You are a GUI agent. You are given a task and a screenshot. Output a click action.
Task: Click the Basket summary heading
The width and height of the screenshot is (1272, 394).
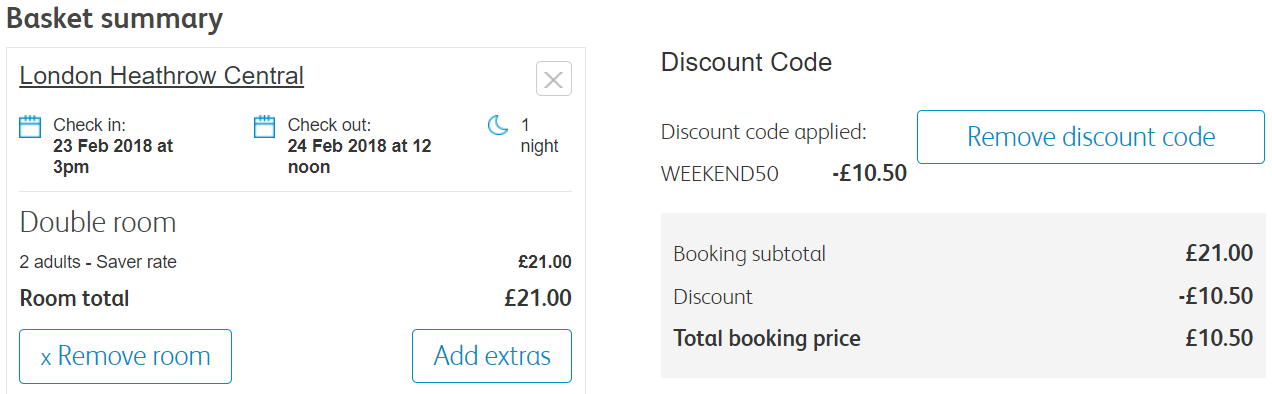114,18
